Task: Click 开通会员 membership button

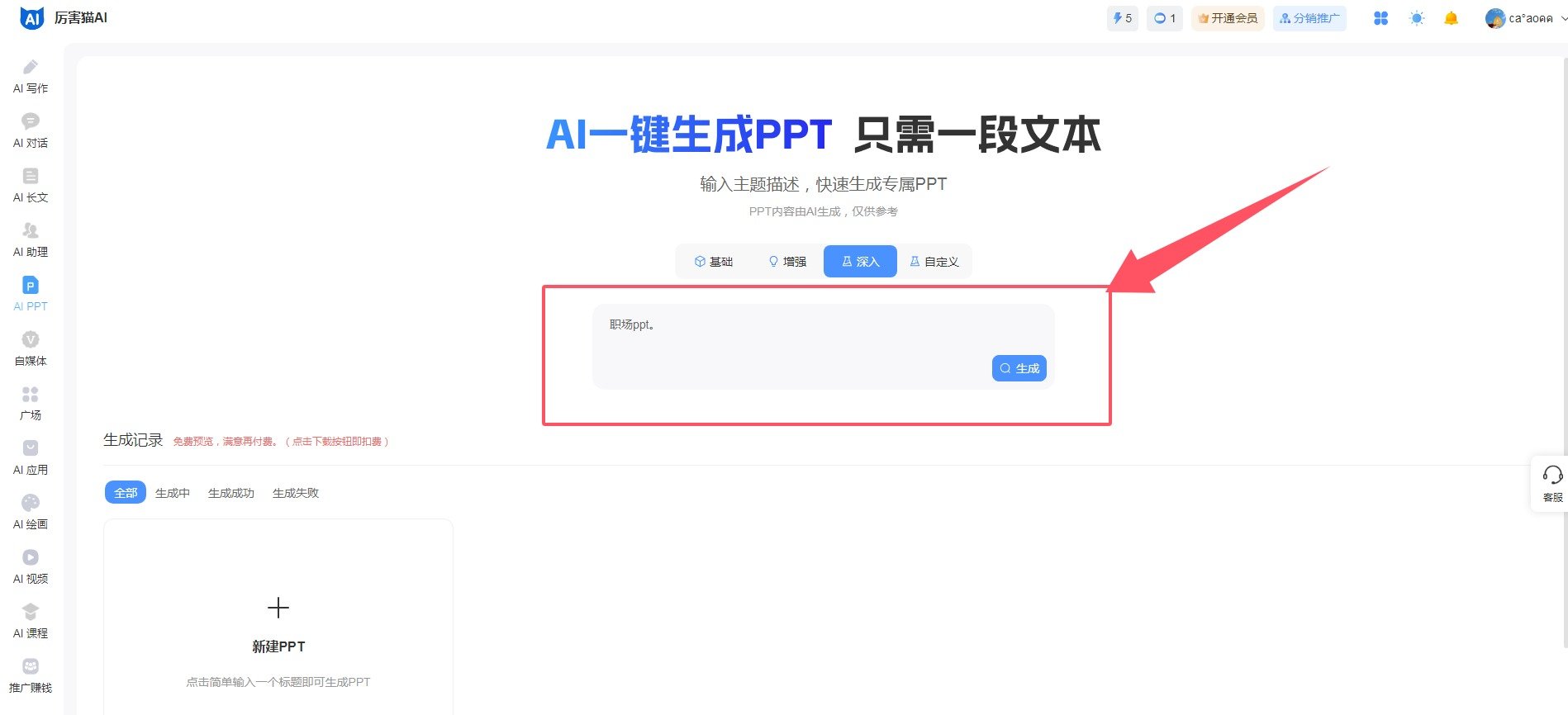Action: tap(1227, 18)
